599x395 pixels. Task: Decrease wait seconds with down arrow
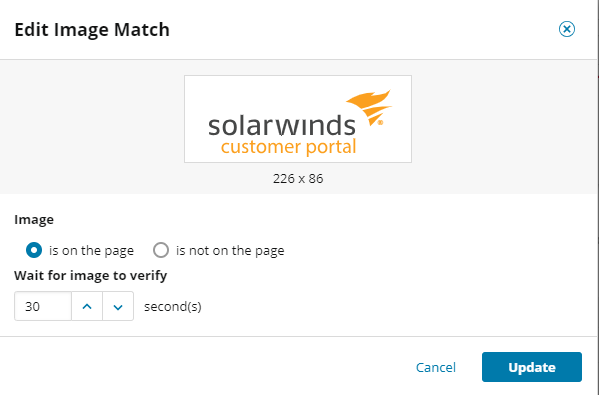click(x=118, y=306)
